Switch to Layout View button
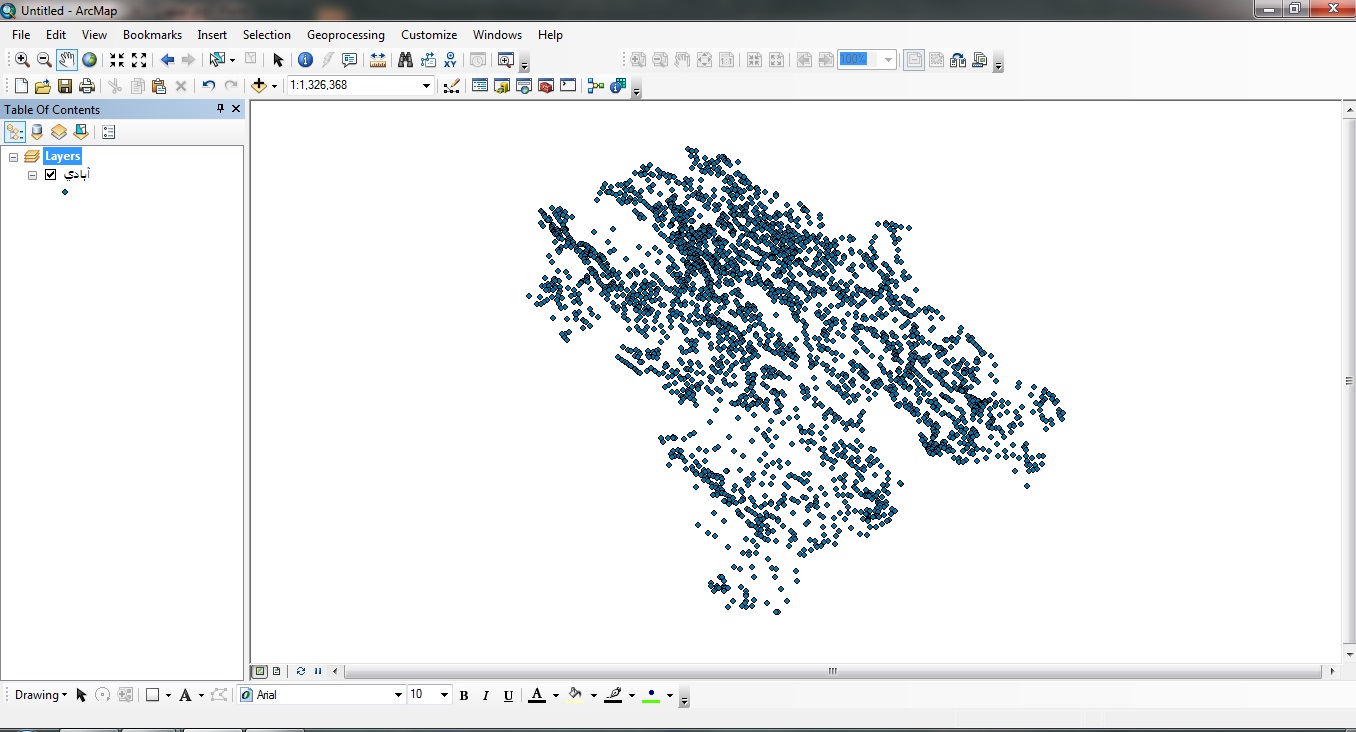 coord(277,672)
